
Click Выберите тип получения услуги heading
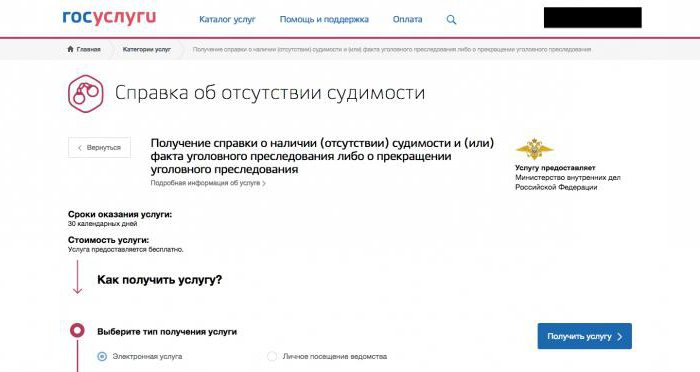tap(167, 332)
